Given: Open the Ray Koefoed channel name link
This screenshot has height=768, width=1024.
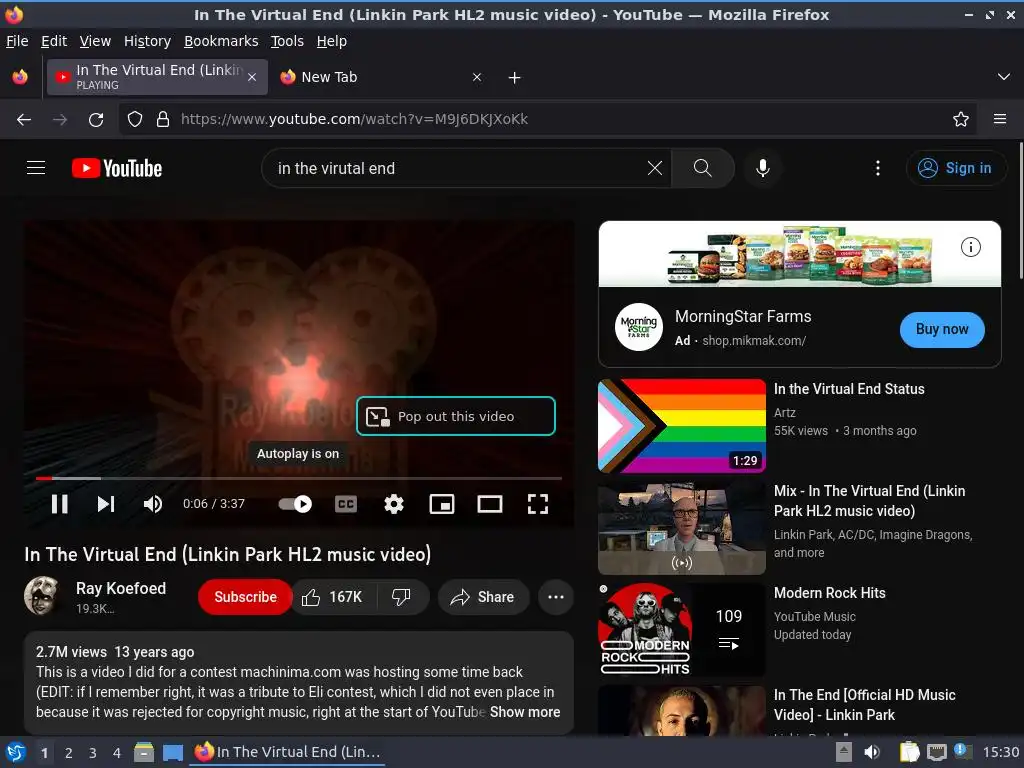Looking at the screenshot, I should (121, 588).
